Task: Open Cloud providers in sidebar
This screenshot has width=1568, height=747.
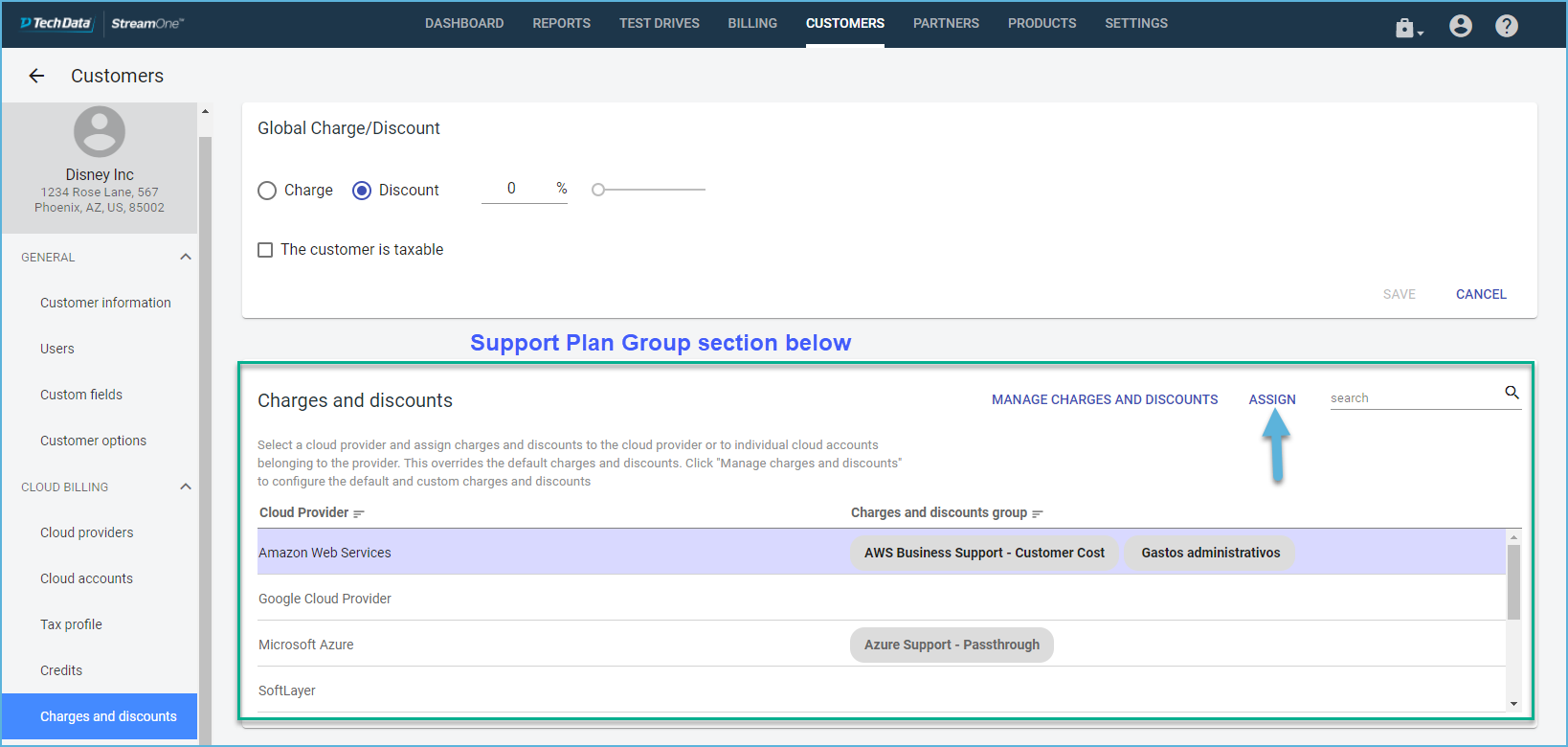Action: click(x=86, y=532)
